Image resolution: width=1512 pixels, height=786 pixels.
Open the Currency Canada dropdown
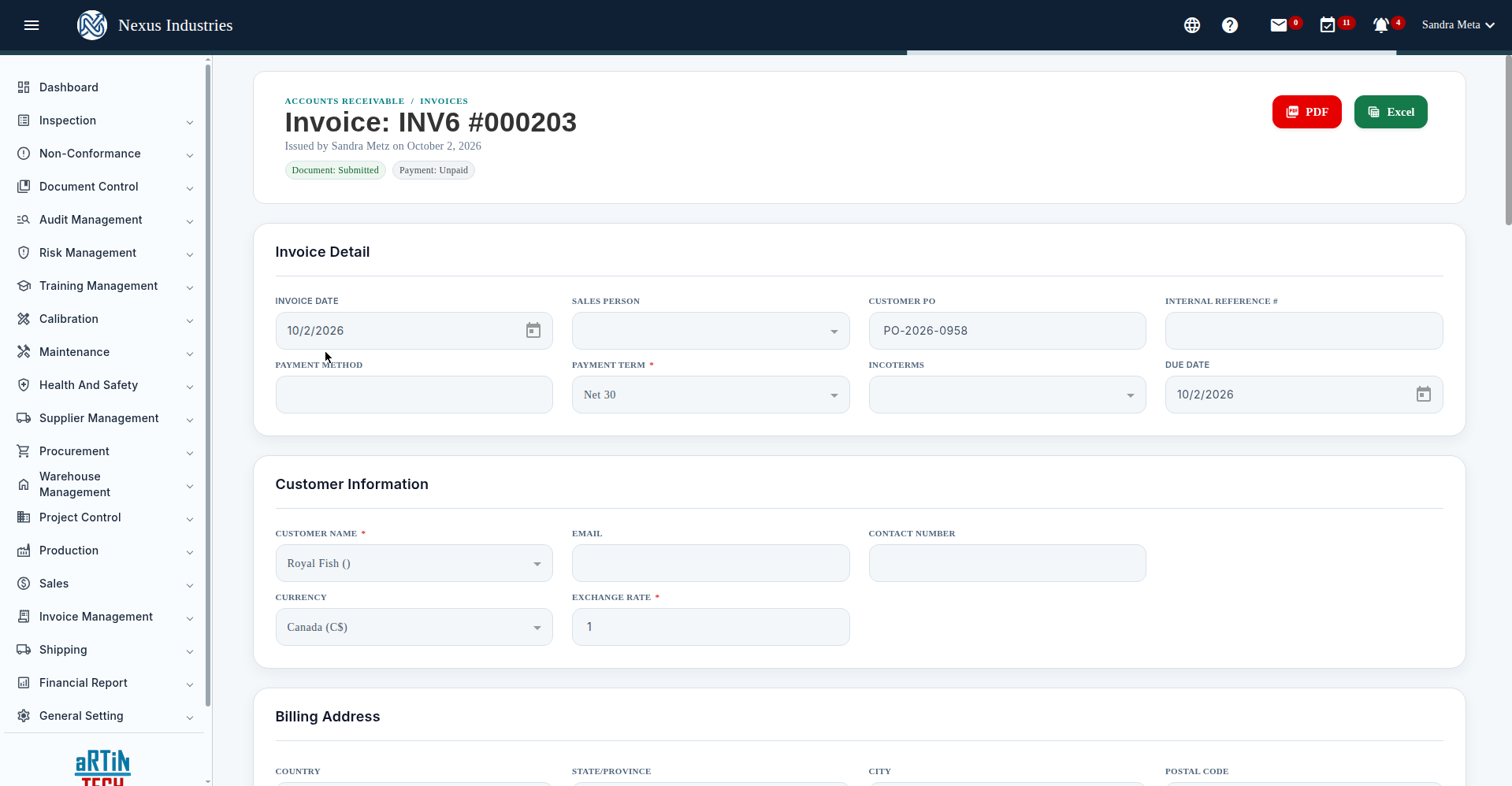[x=414, y=627]
